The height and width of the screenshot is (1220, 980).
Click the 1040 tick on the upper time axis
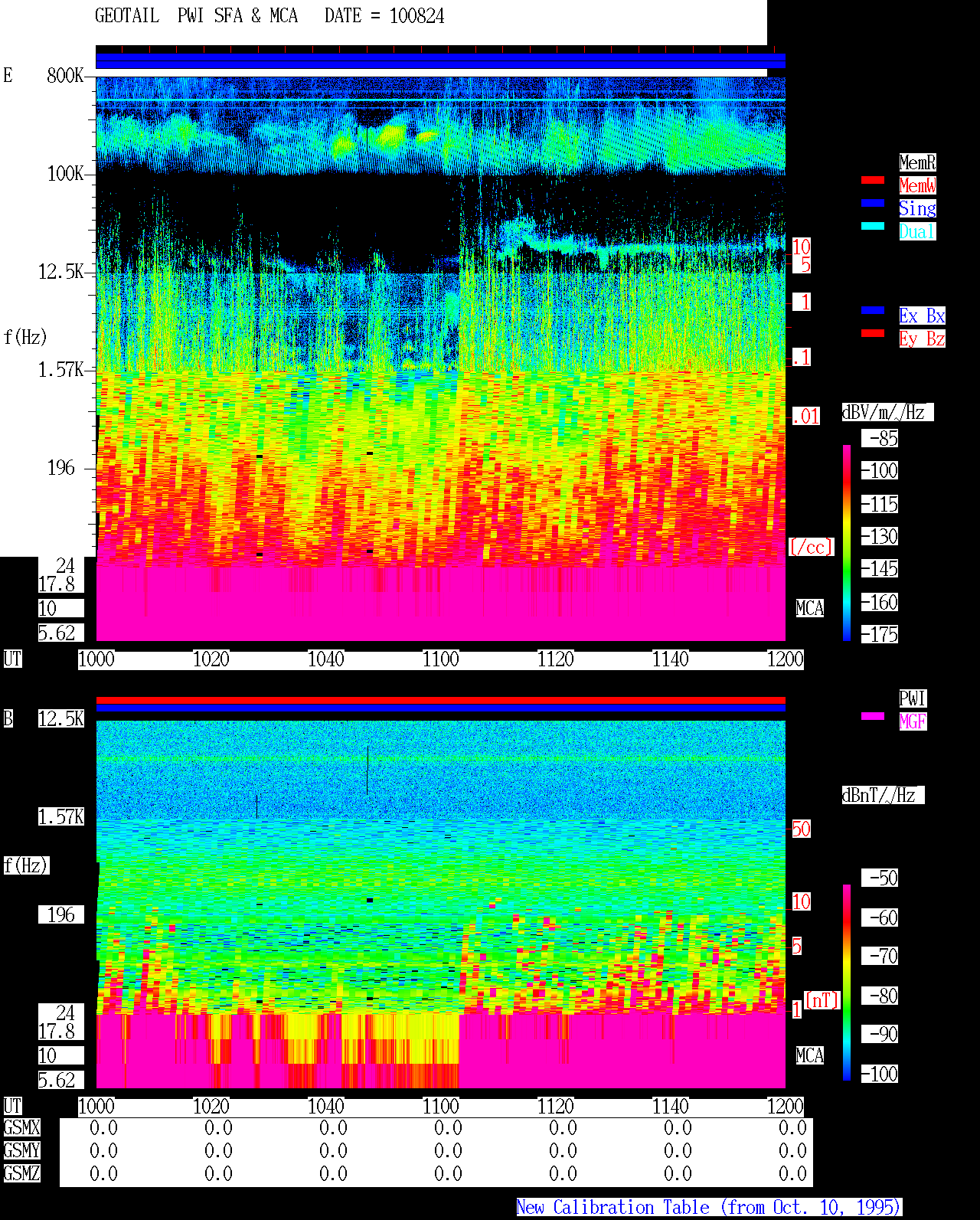tap(326, 659)
